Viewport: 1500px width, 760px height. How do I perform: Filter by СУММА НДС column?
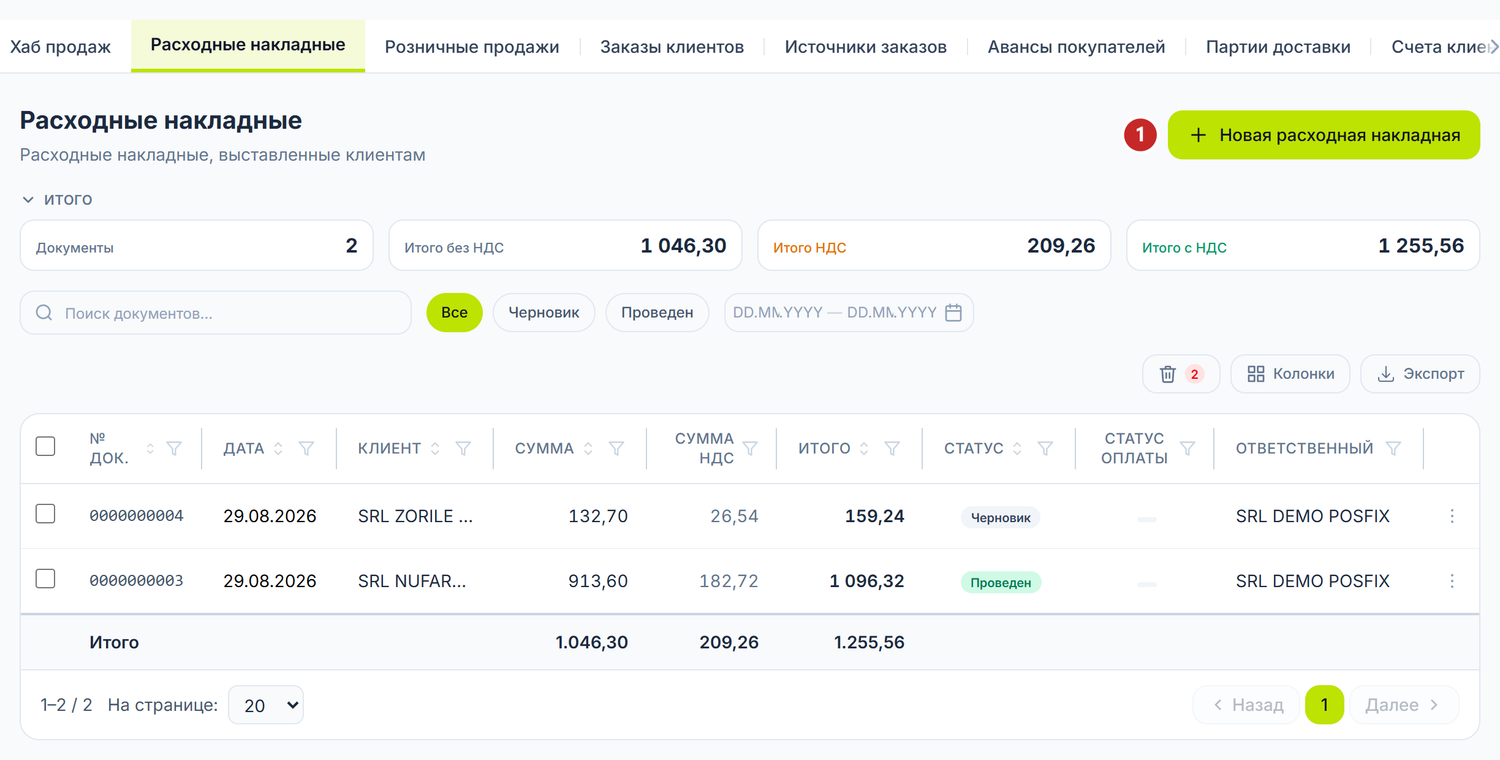coord(750,449)
